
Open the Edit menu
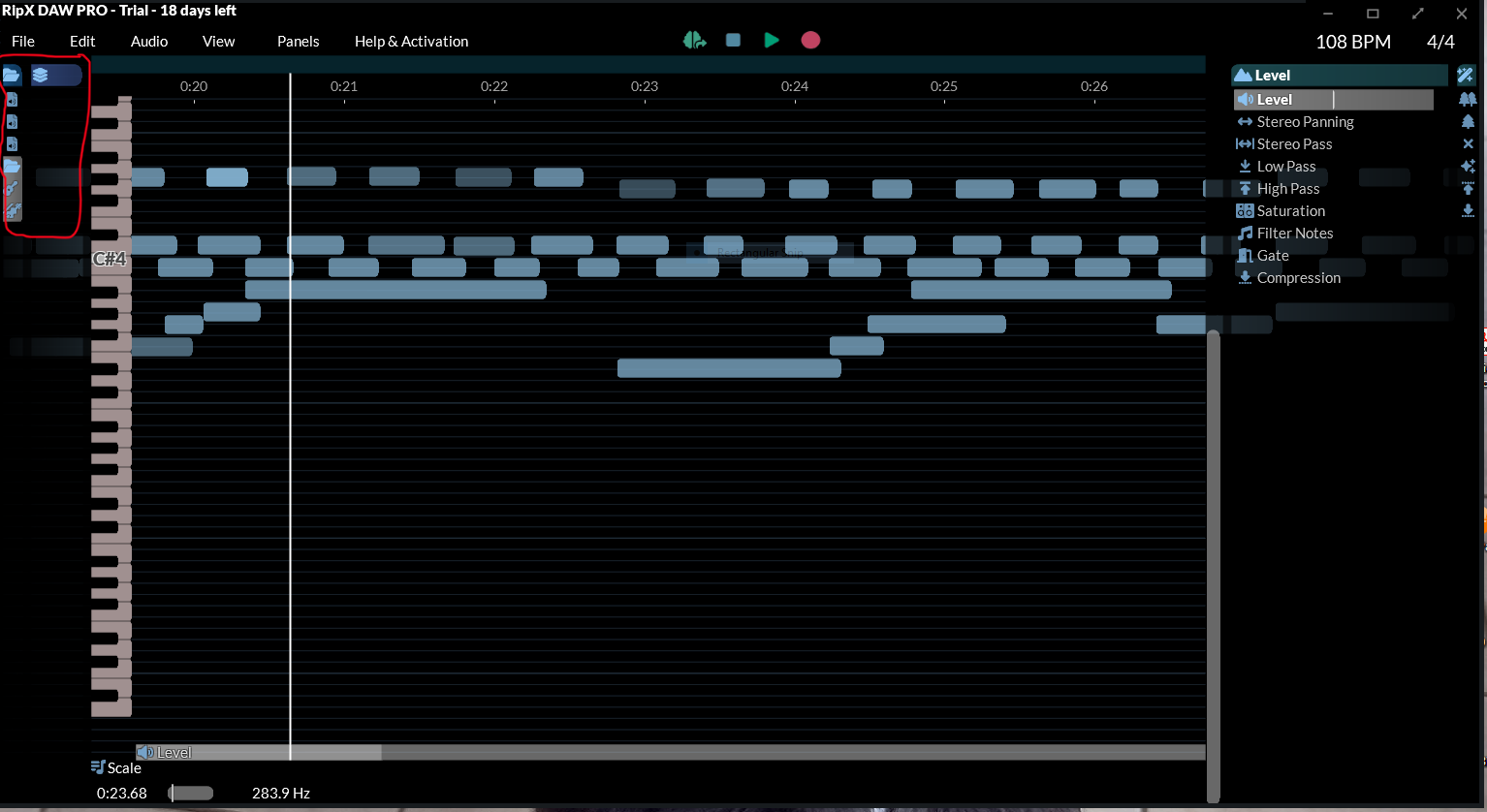[x=82, y=42]
